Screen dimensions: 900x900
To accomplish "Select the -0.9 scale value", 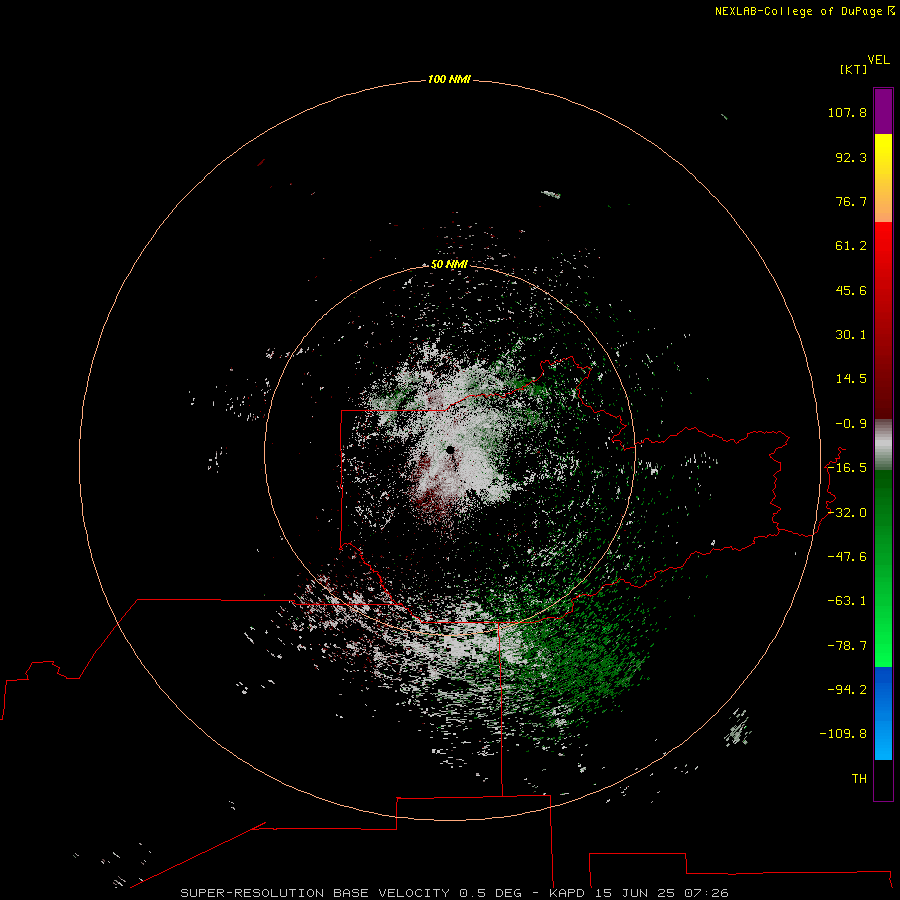I will pyautogui.click(x=851, y=424).
